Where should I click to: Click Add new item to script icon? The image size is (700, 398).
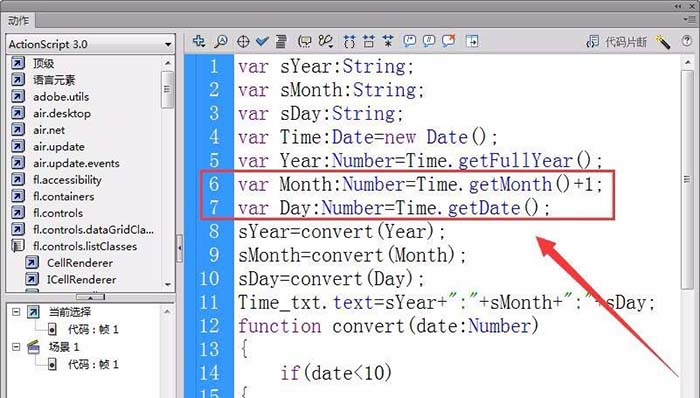point(199,41)
